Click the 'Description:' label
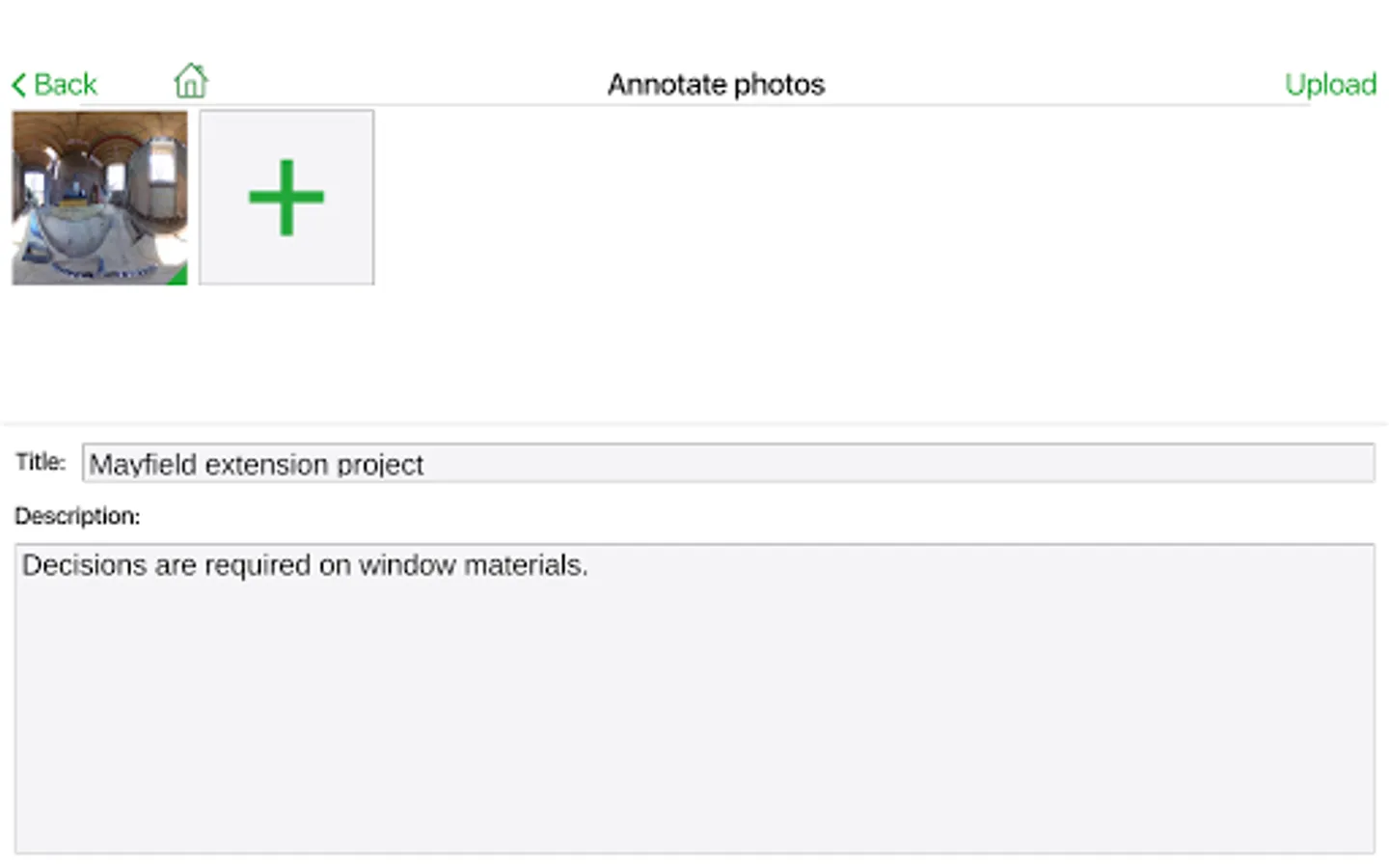The width and height of the screenshot is (1389, 868). [77, 516]
